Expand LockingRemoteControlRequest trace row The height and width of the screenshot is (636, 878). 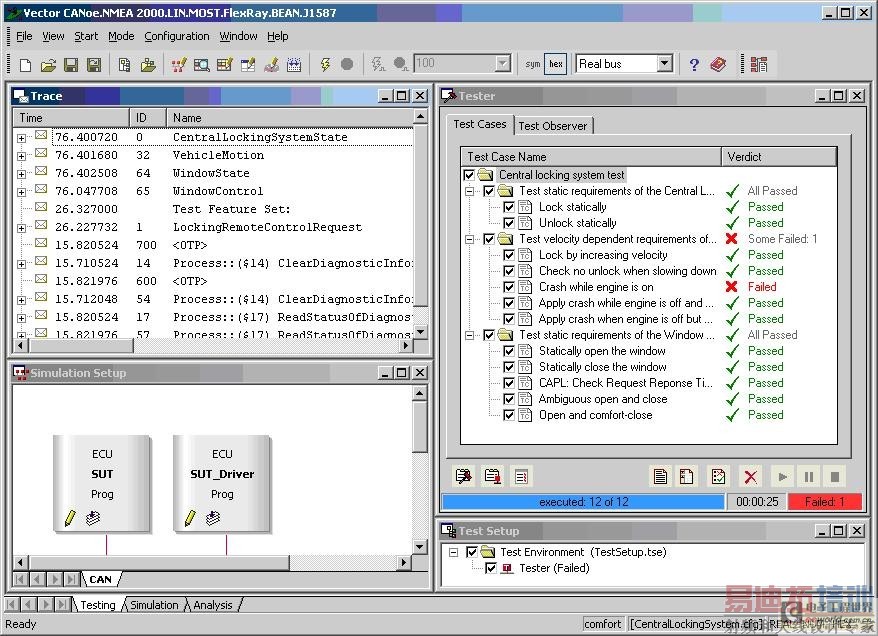[x=21, y=228]
